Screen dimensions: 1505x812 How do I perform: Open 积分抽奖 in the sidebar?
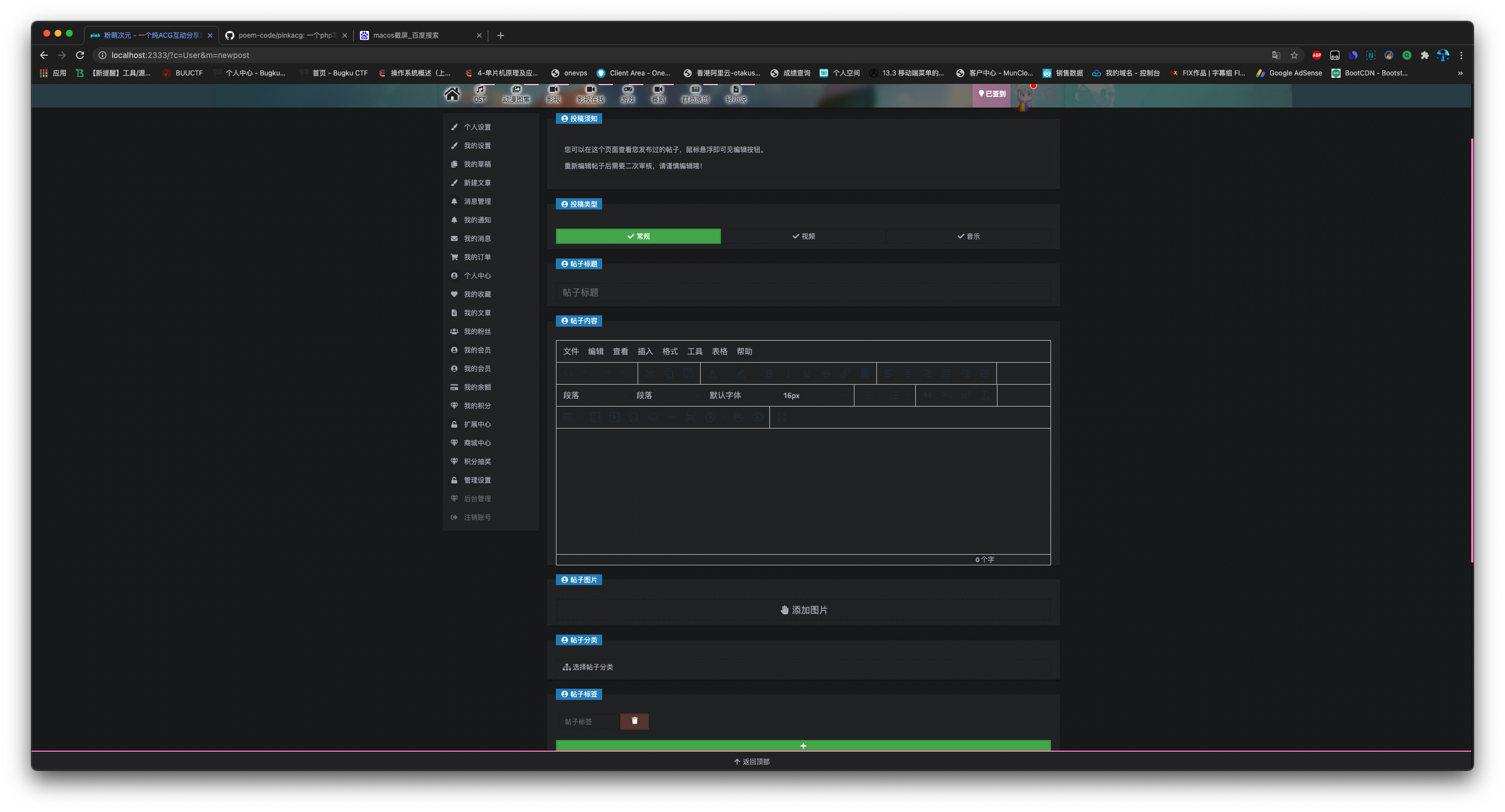pyautogui.click(x=477, y=462)
